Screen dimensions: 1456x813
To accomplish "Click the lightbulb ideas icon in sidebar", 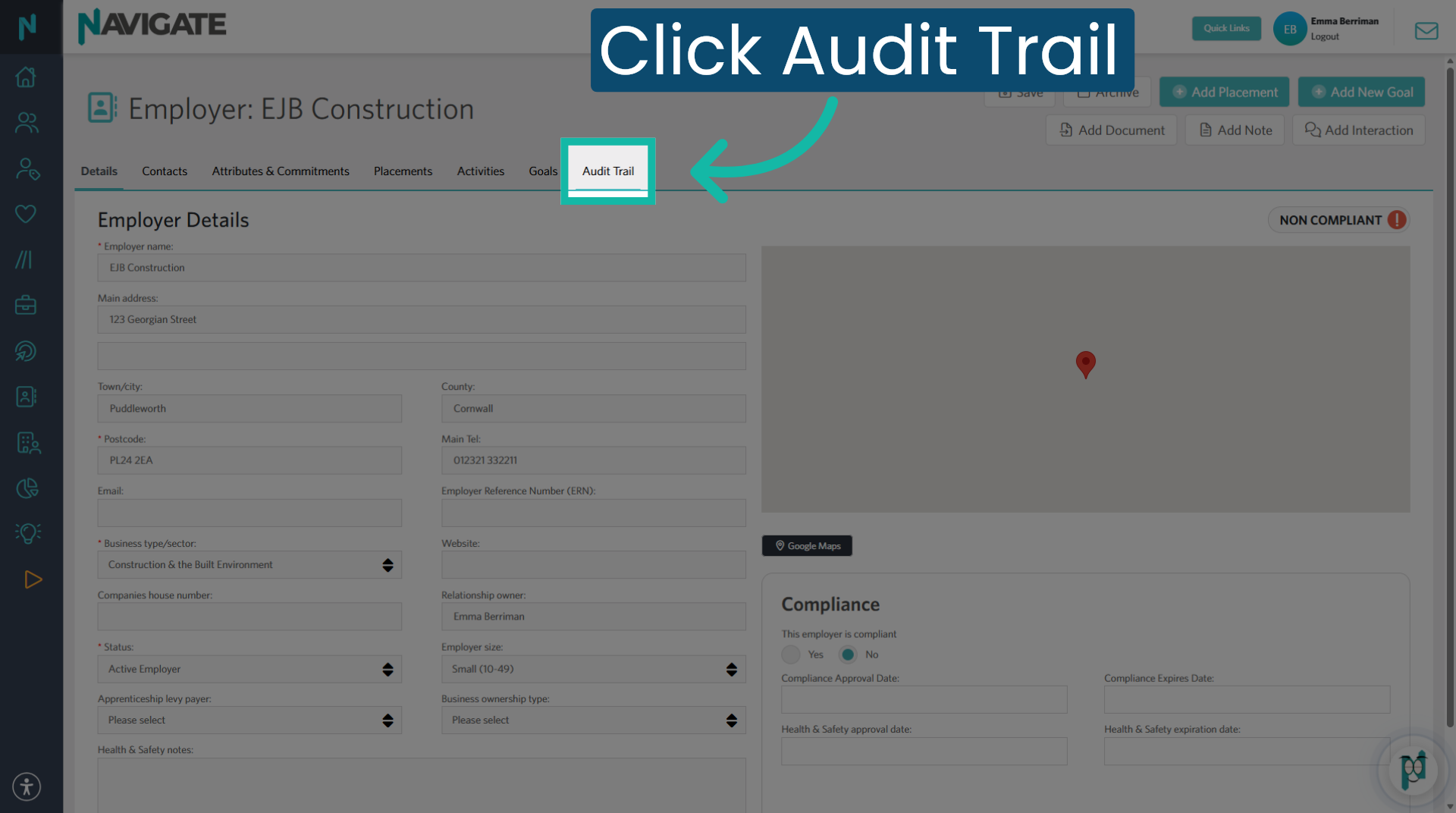I will (x=28, y=533).
